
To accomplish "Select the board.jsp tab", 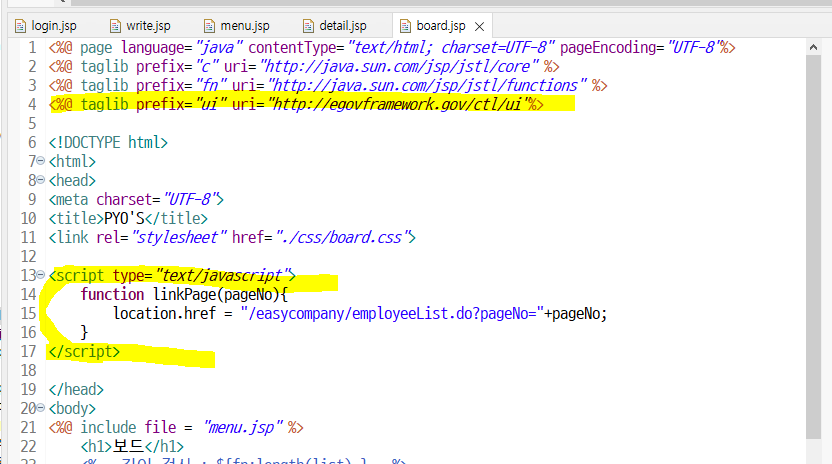I will pyautogui.click(x=440, y=25).
